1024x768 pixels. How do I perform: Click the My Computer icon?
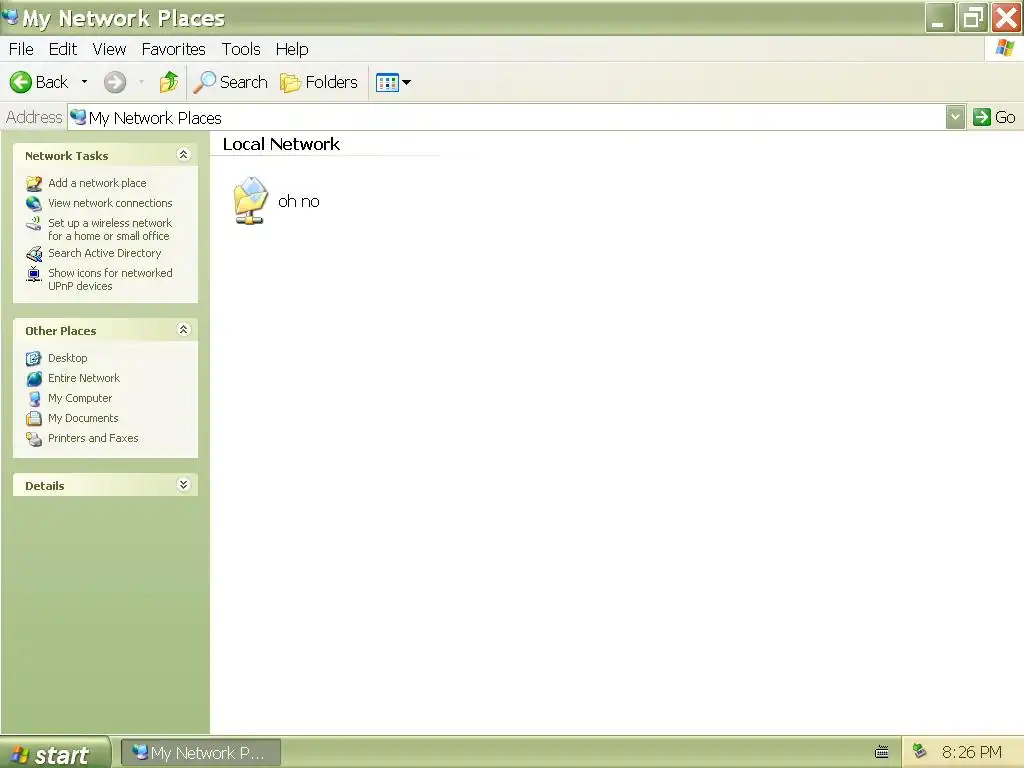click(x=34, y=398)
